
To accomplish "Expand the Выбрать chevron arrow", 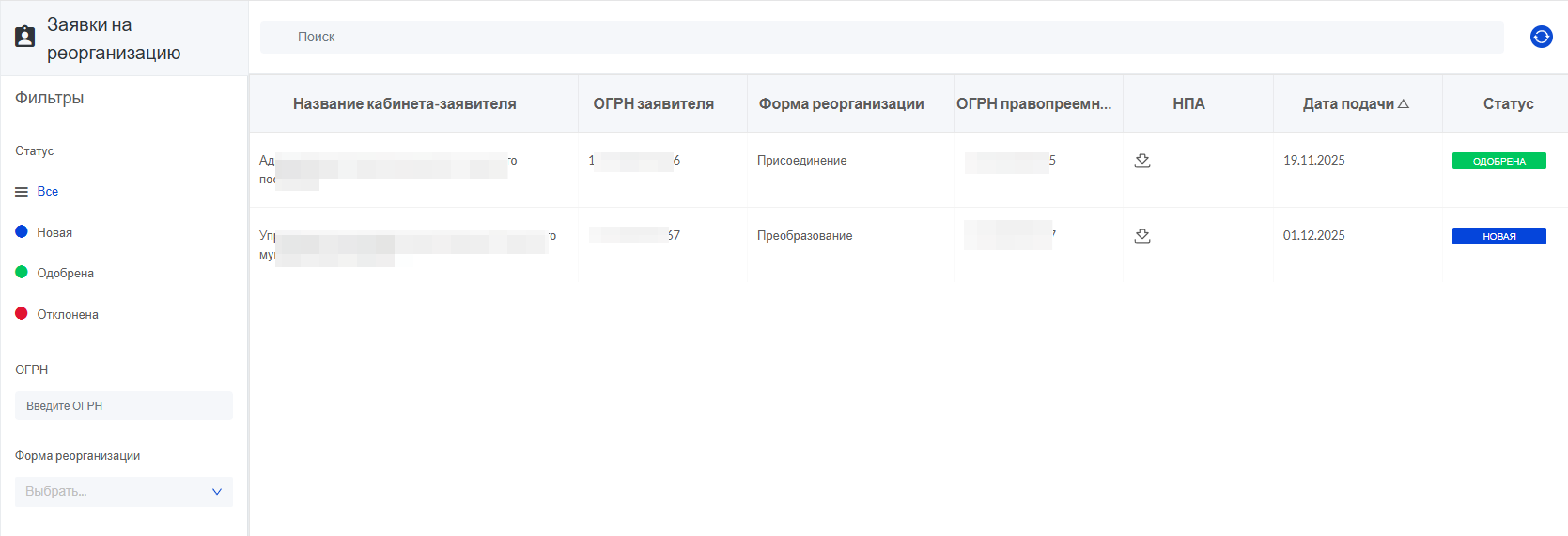I will pyautogui.click(x=217, y=492).
